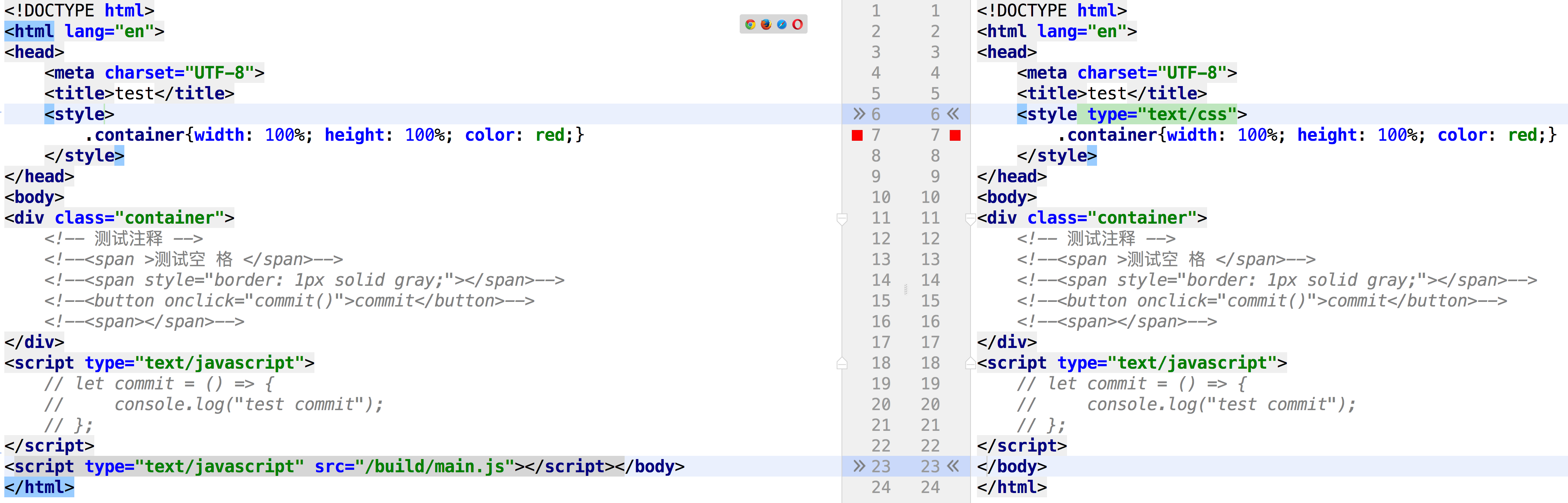Click closing </html> tag in left editor
The height and width of the screenshot is (503, 1568).
point(39,487)
